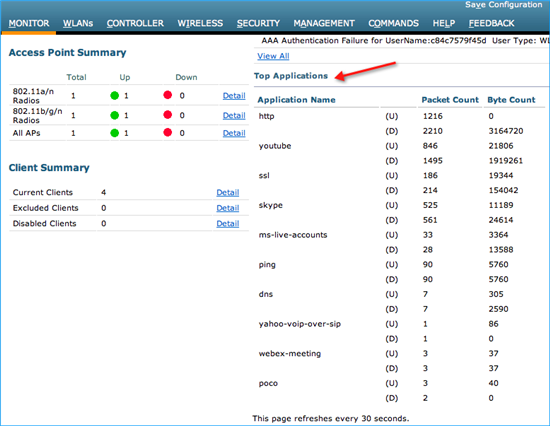Switch to the WLANs tab
Image resolution: width=550 pixels, height=426 pixels.
click(78, 24)
